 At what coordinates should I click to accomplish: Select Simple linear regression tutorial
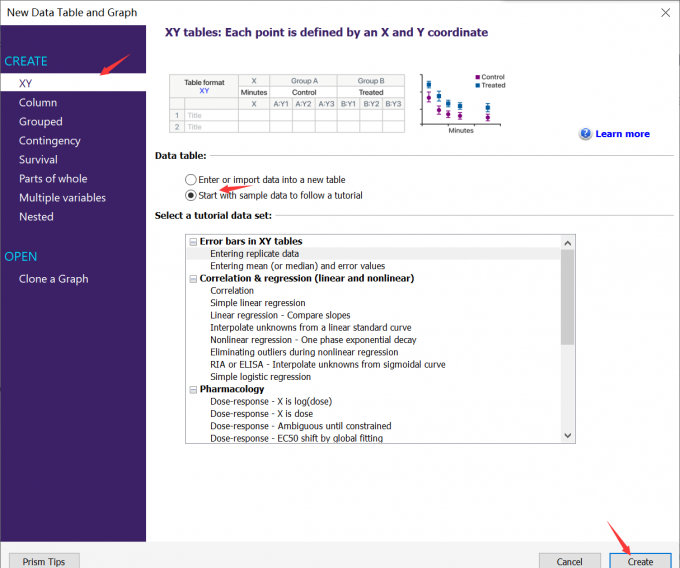click(x=258, y=303)
